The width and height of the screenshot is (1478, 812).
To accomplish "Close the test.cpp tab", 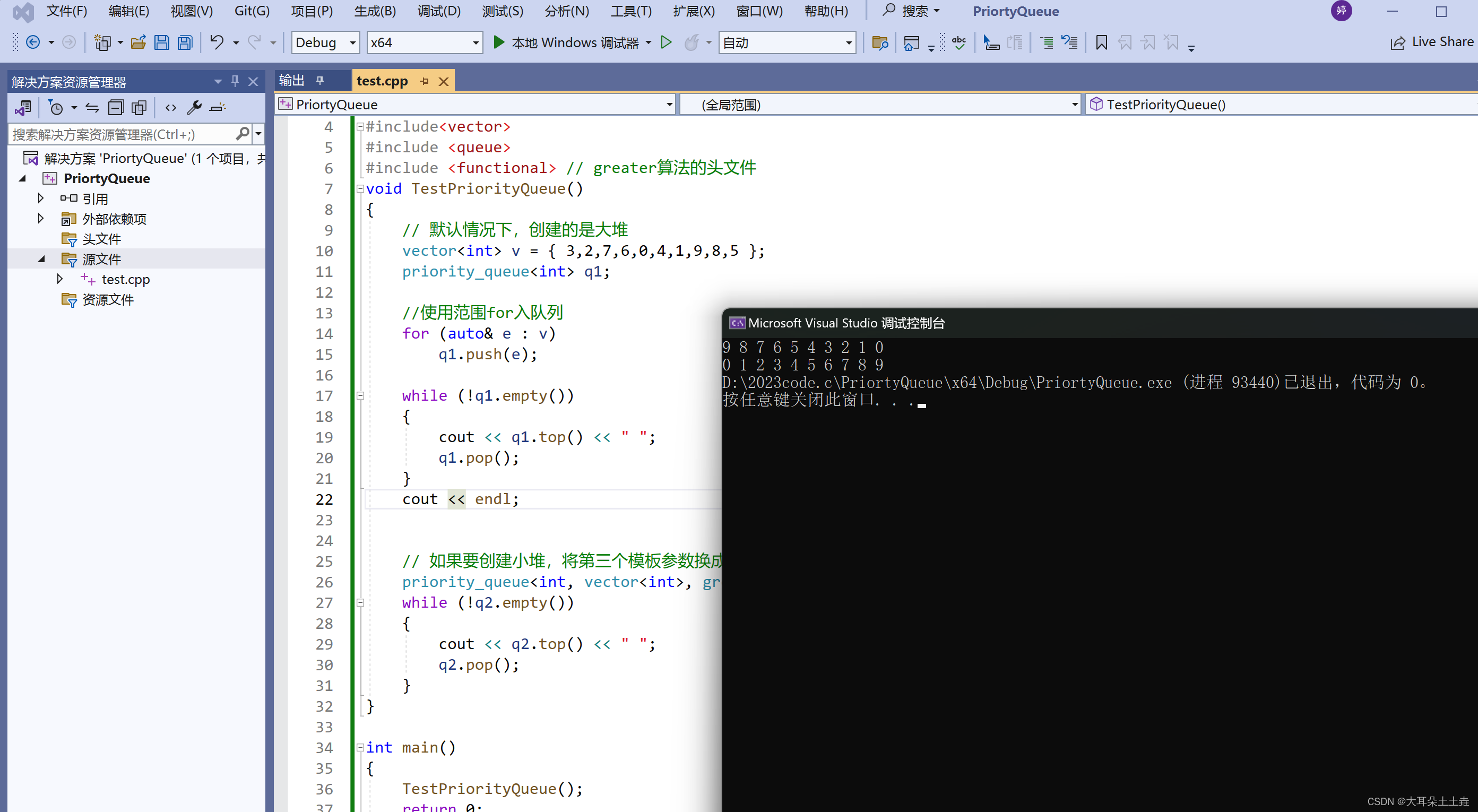I will coord(444,82).
